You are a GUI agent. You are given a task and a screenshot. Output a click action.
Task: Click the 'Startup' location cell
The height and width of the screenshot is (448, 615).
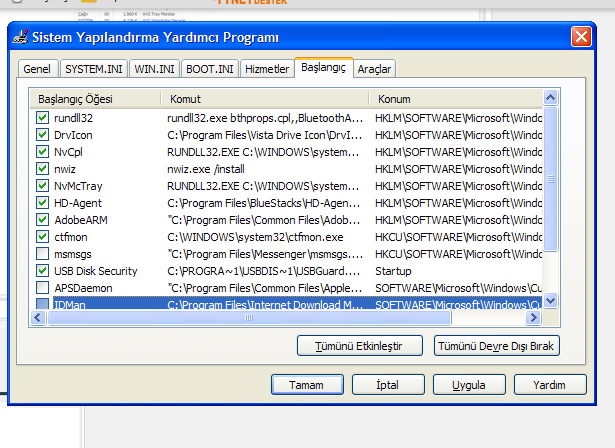coord(393,271)
